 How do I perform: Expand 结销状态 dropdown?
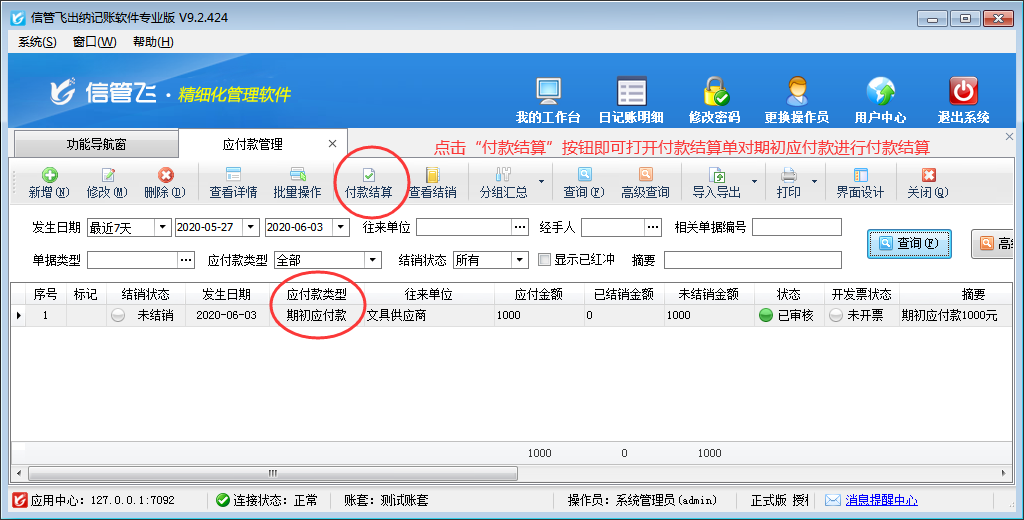tap(520, 260)
